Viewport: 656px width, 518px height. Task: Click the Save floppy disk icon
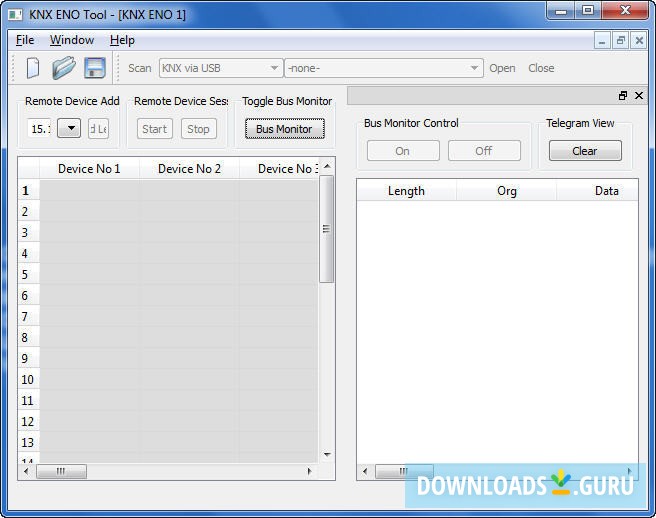tap(95, 68)
